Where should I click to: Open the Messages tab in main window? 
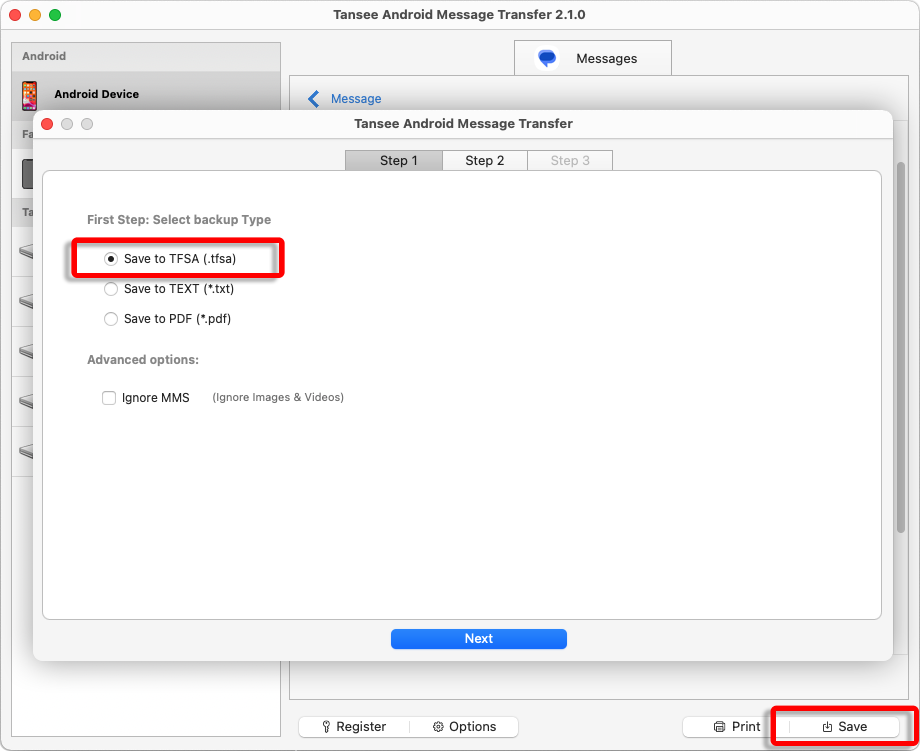pos(593,58)
